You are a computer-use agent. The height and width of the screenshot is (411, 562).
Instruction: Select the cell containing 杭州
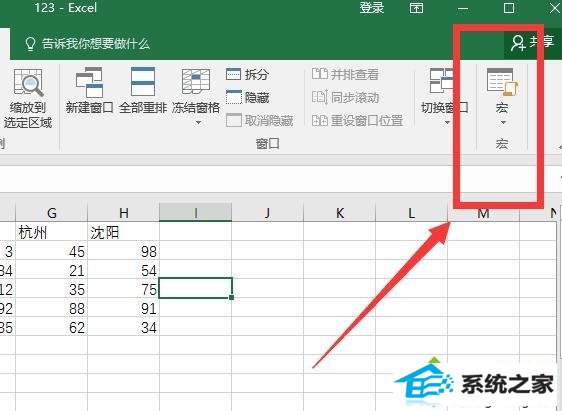pos(52,232)
